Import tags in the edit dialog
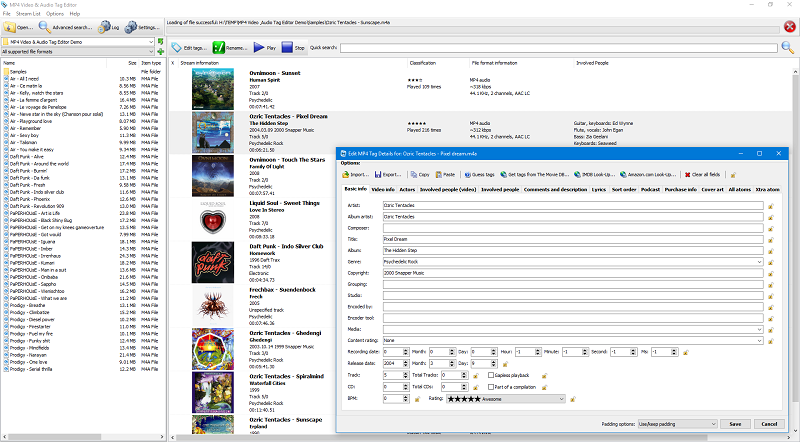Screen dimensions: 800x442 tap(355, 175)
